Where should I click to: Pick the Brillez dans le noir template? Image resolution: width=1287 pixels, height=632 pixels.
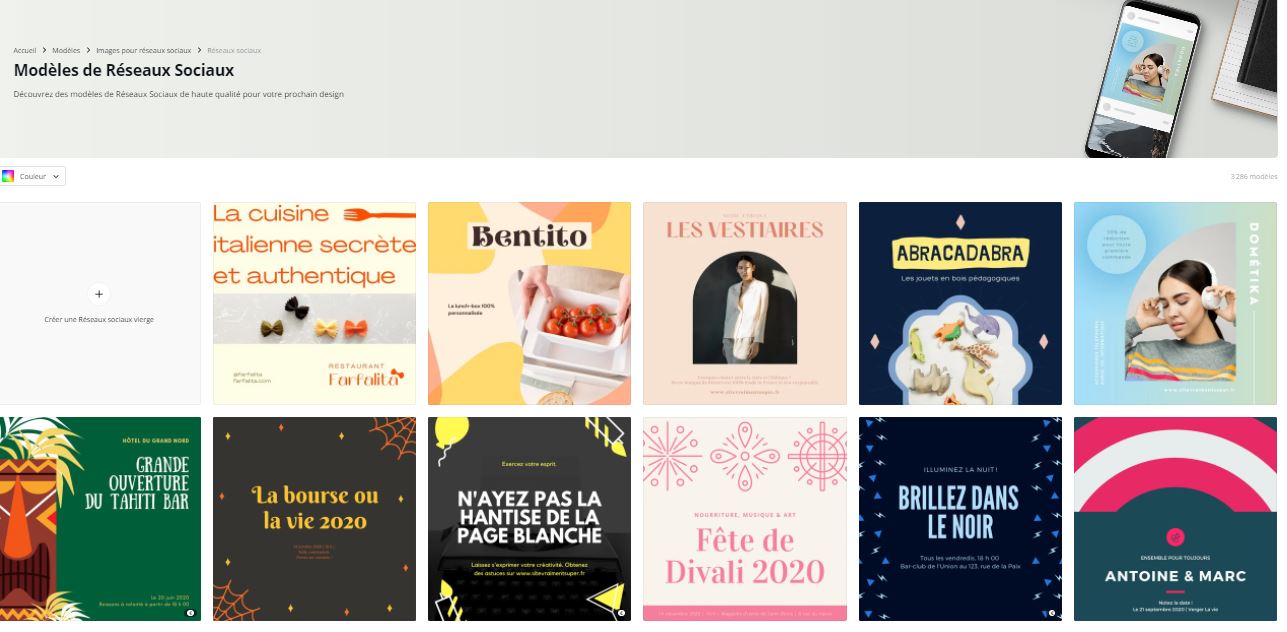click(960, 519)
